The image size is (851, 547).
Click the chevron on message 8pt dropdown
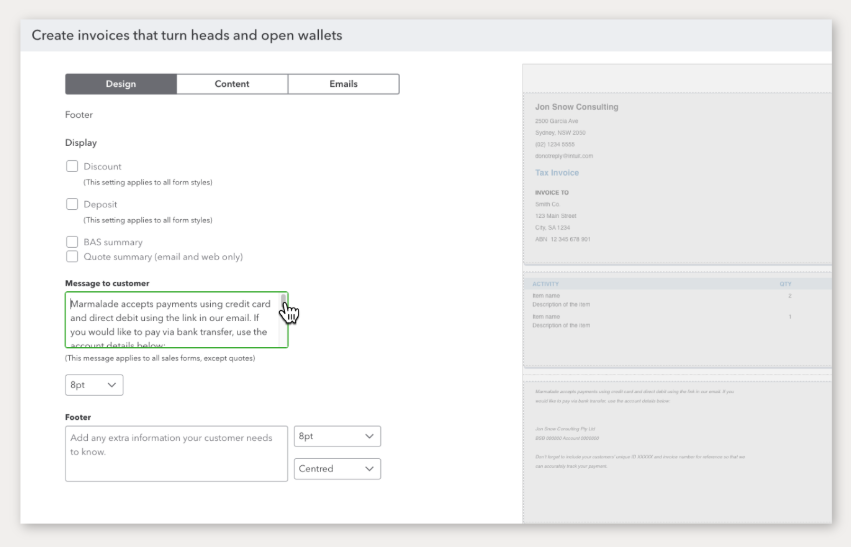click(x=111, y=385)
